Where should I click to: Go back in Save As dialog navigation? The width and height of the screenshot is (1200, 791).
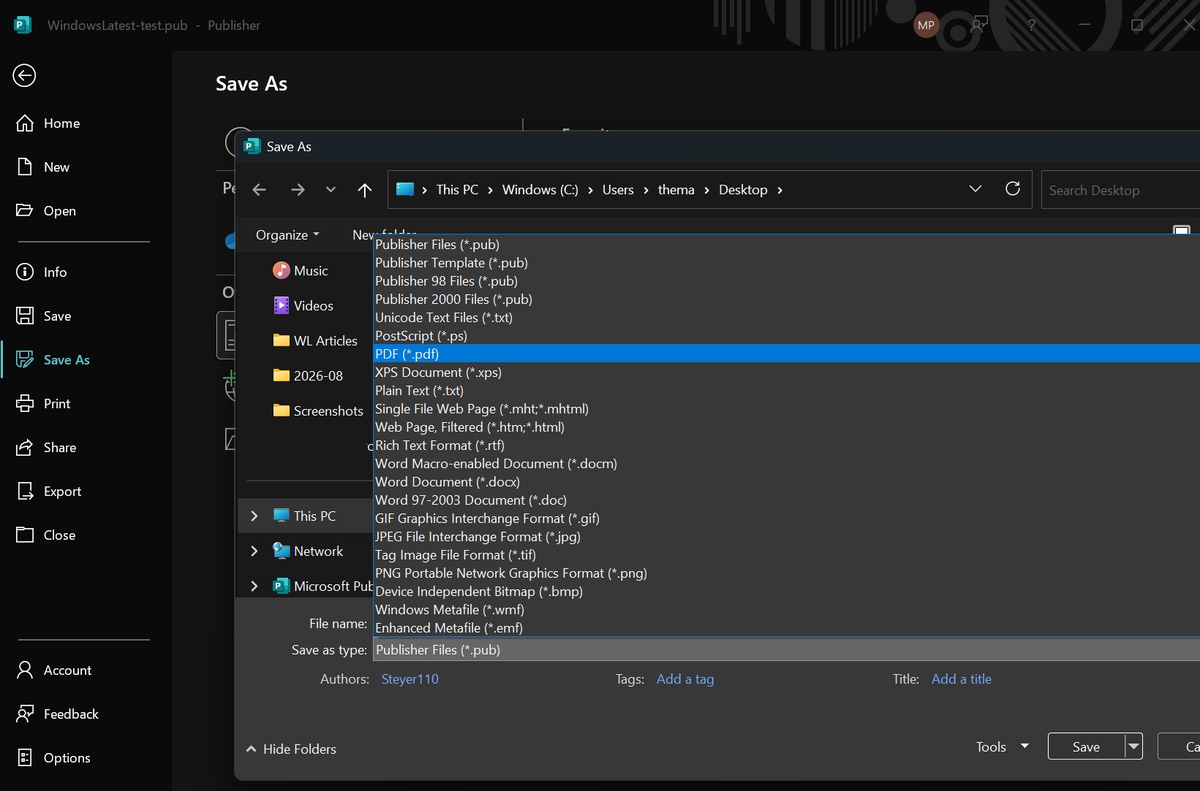260,190
